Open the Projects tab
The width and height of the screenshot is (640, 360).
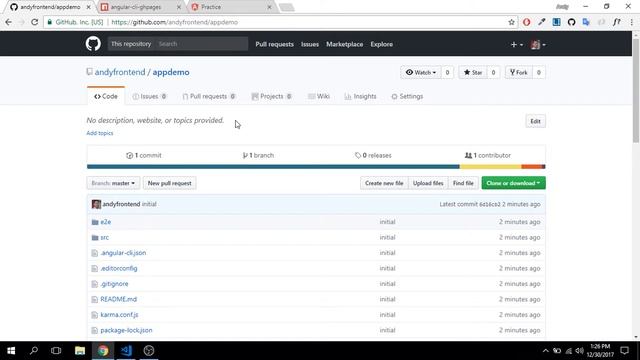271,96
